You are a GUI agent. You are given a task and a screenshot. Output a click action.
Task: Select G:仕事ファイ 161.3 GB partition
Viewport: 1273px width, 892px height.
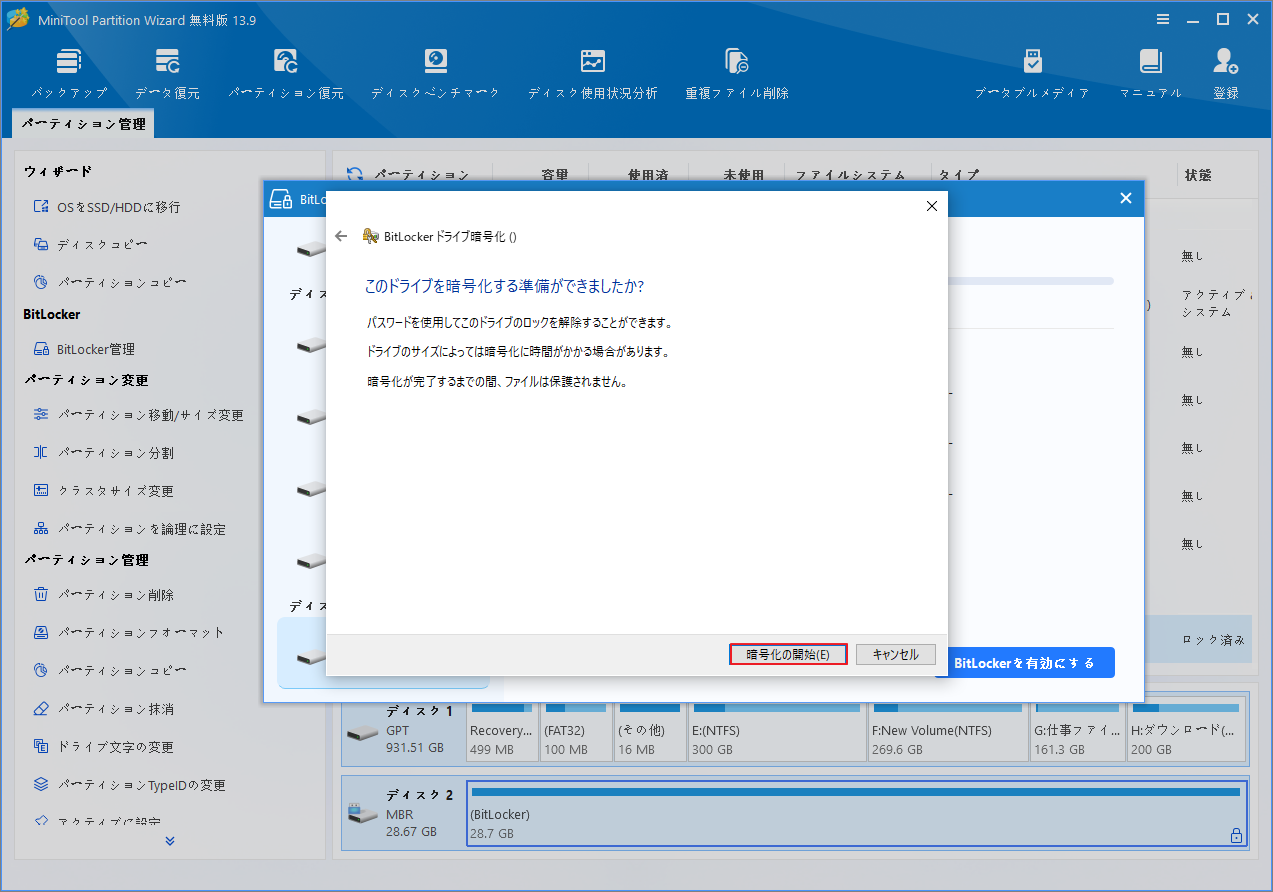click(1078, 731)
